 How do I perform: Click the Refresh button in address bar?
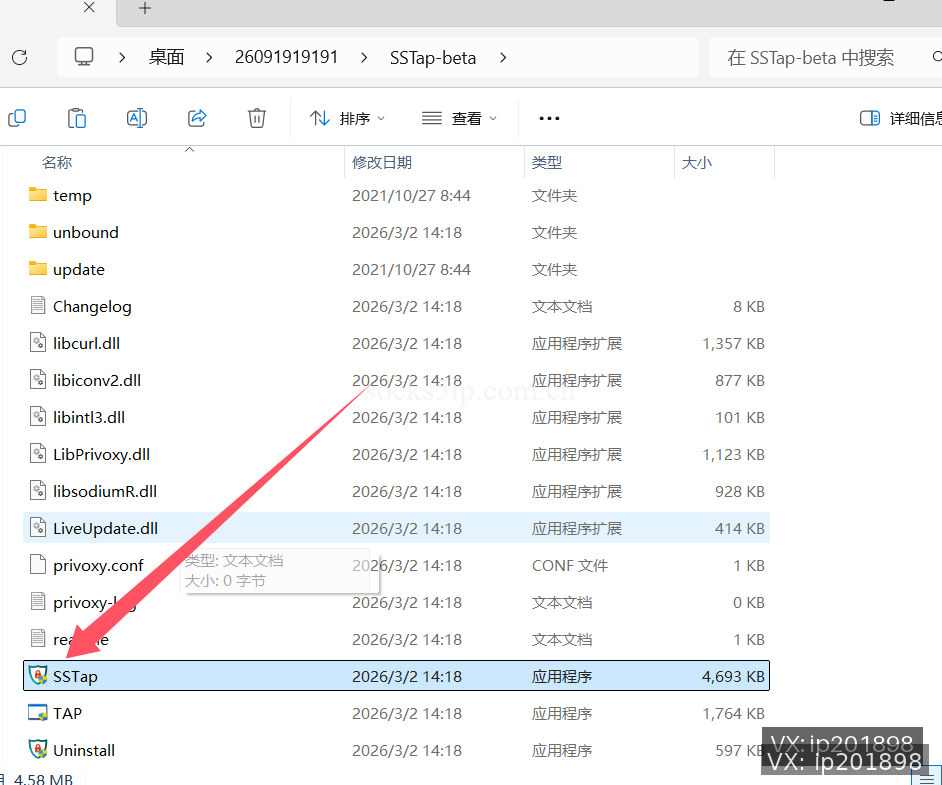click(x=20, y=58)
